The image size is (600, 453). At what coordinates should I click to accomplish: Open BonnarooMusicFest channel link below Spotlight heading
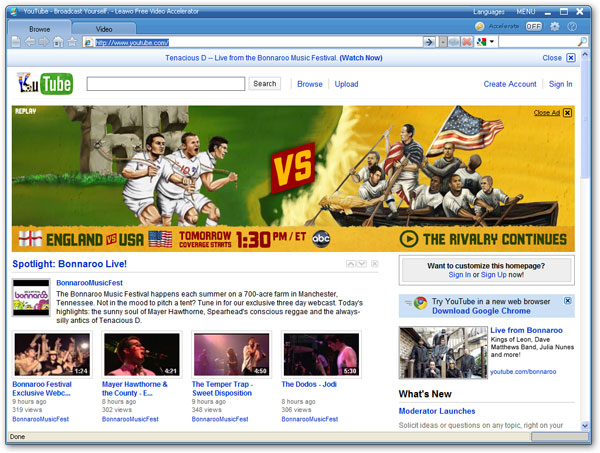(90, 283)
